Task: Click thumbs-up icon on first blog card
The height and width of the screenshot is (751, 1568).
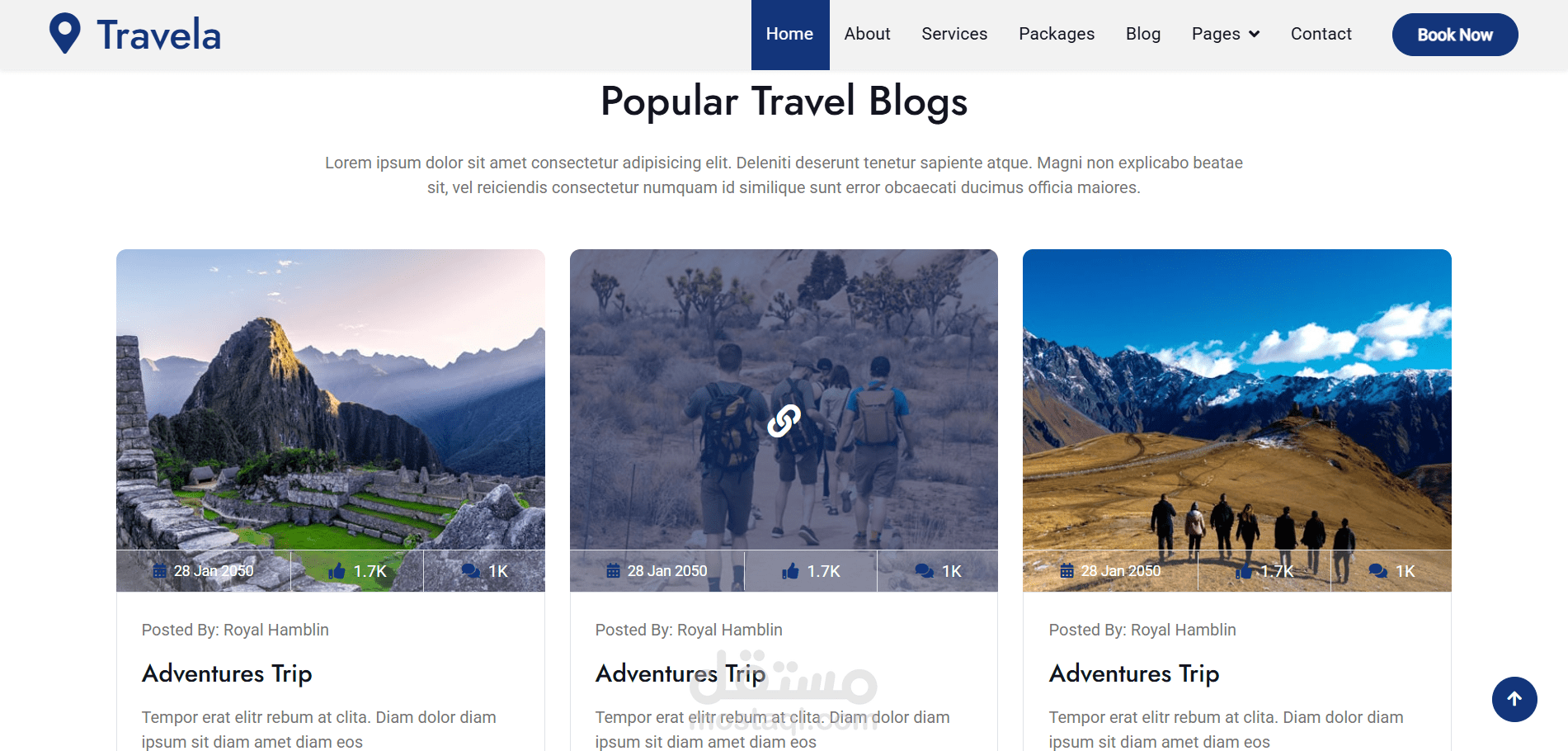Action: (337, 571)
